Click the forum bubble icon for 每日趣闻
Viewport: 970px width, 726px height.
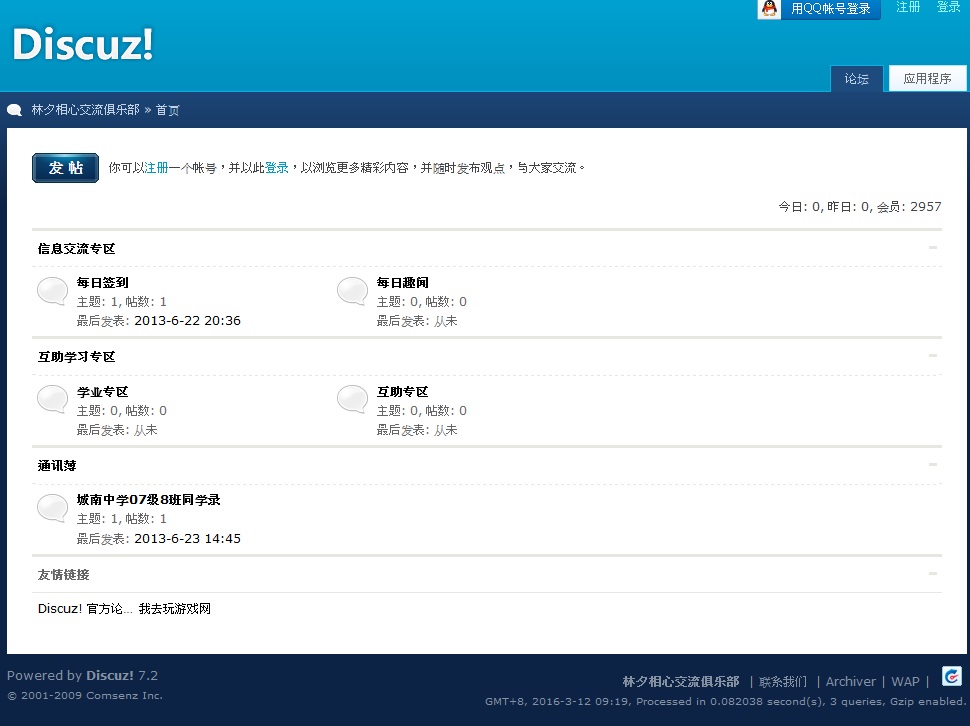[x=353, y=291]
